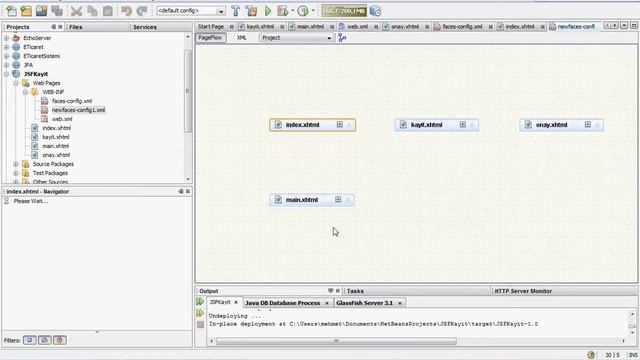This screenshot has width=640, height=360.
Task: Toggle the first Navigator filter button
Action: point(30,340)
